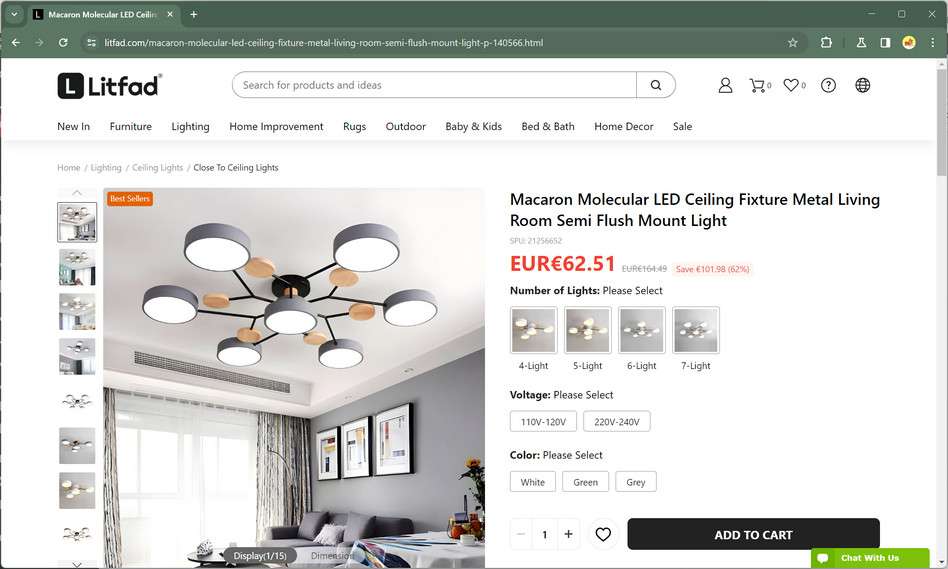
Task: Go to Ceiling Lights breadcrumb link
Action: 157,167
